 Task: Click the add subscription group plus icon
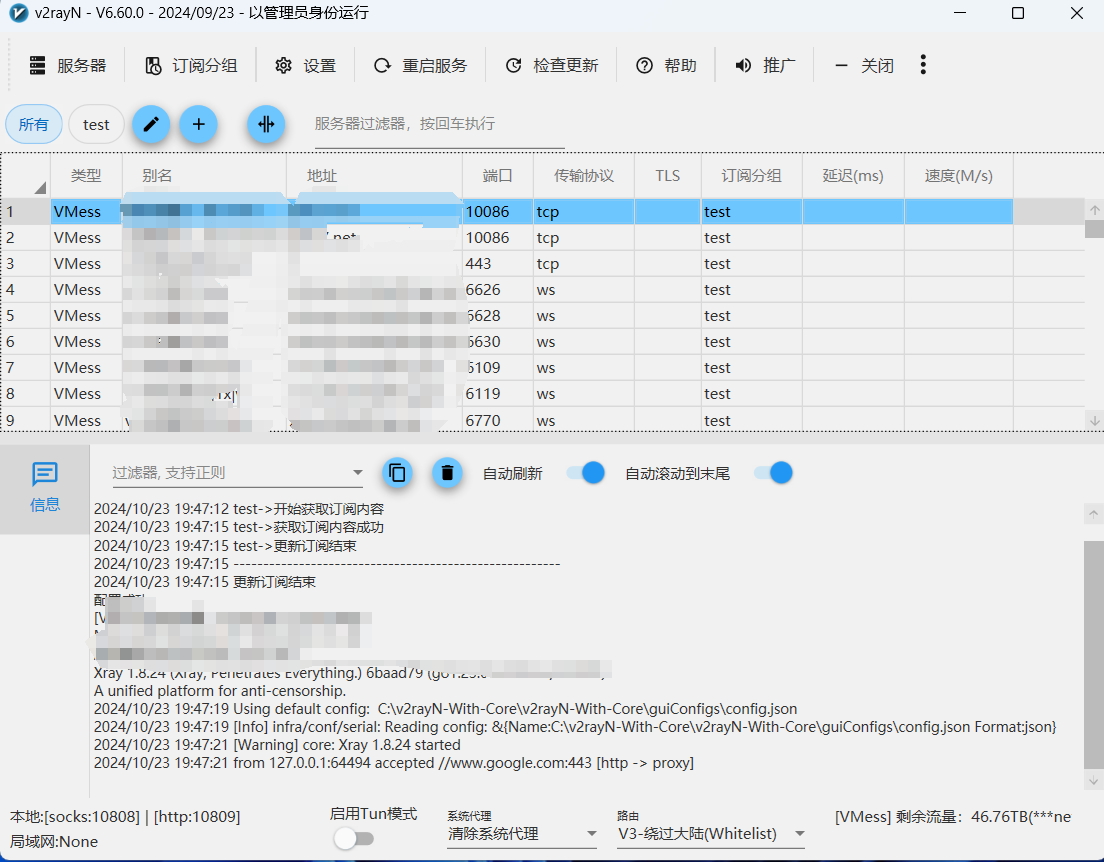[x=198, y=124]
